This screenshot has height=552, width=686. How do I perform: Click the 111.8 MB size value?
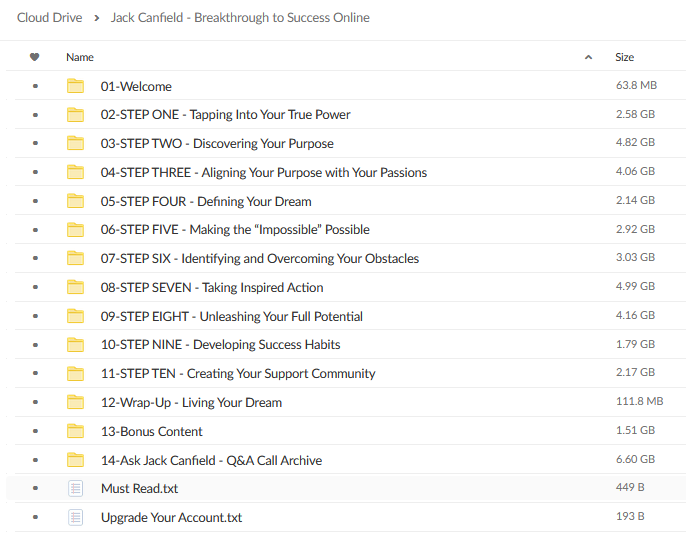(x=640, y=401)
